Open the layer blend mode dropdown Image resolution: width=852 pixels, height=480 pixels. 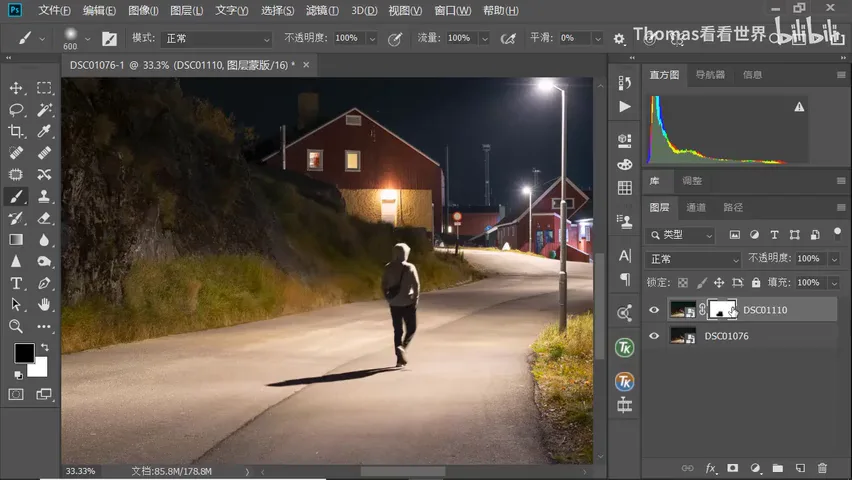[x=693, y=259]
